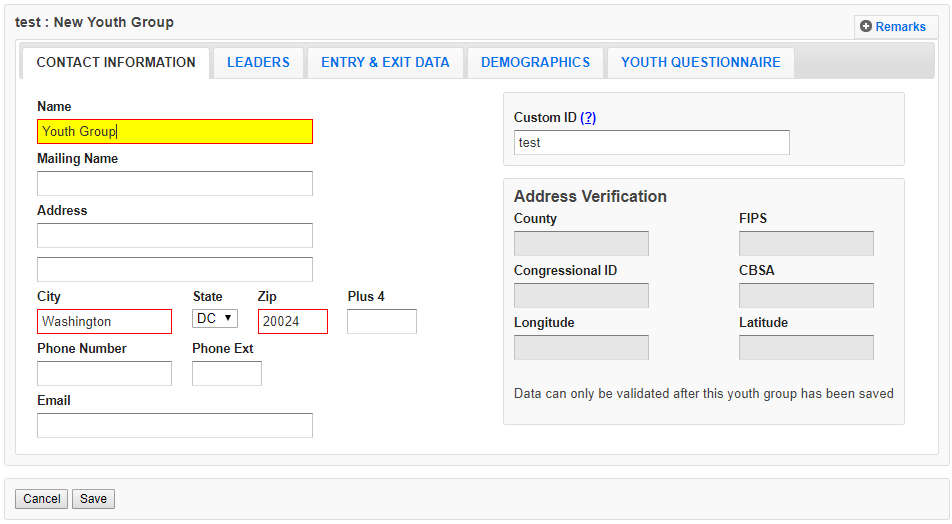This screenshot has width=952, height=524.
Task: Click the Cancel button
Action: point(42,499)
